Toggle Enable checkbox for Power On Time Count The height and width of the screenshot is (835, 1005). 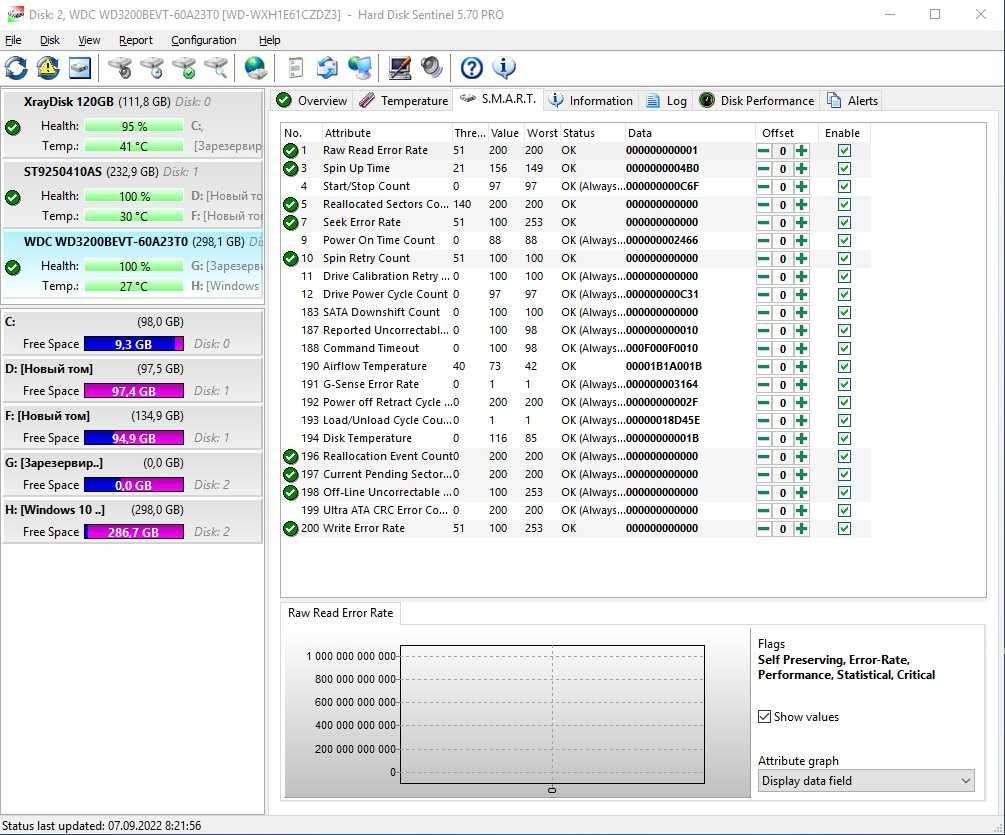click(844, 240)
